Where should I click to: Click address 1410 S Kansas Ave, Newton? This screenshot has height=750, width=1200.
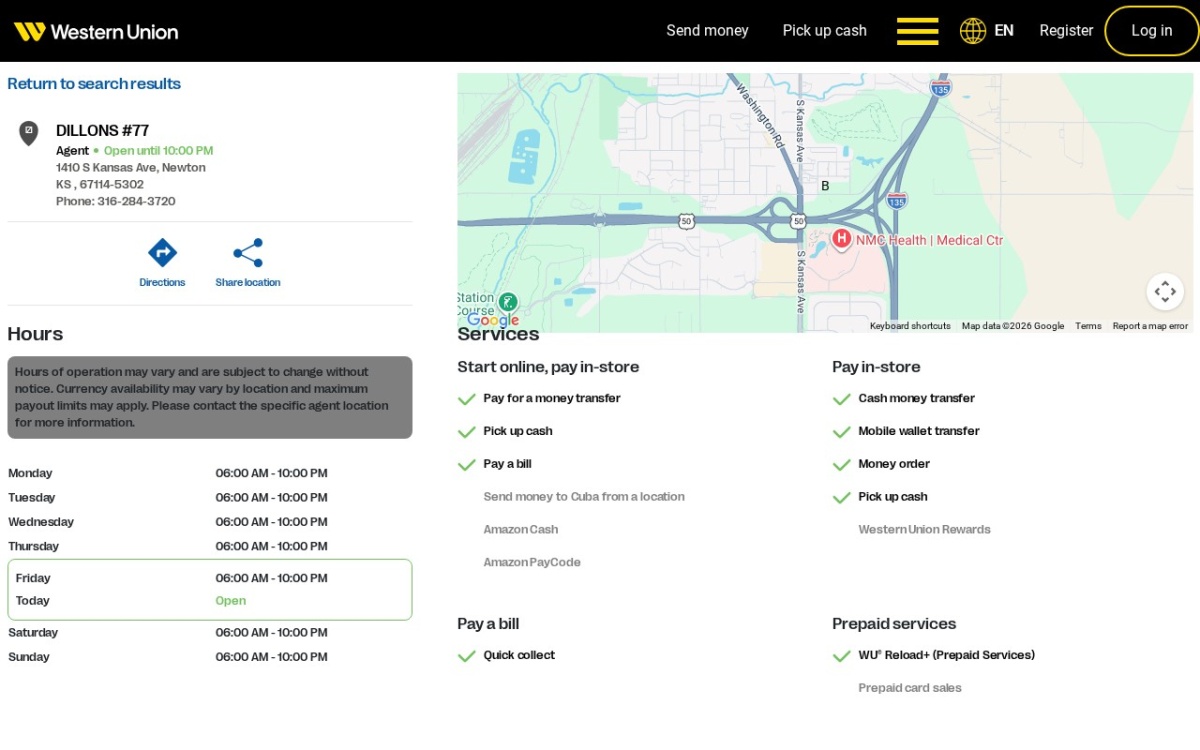point(131,168)
